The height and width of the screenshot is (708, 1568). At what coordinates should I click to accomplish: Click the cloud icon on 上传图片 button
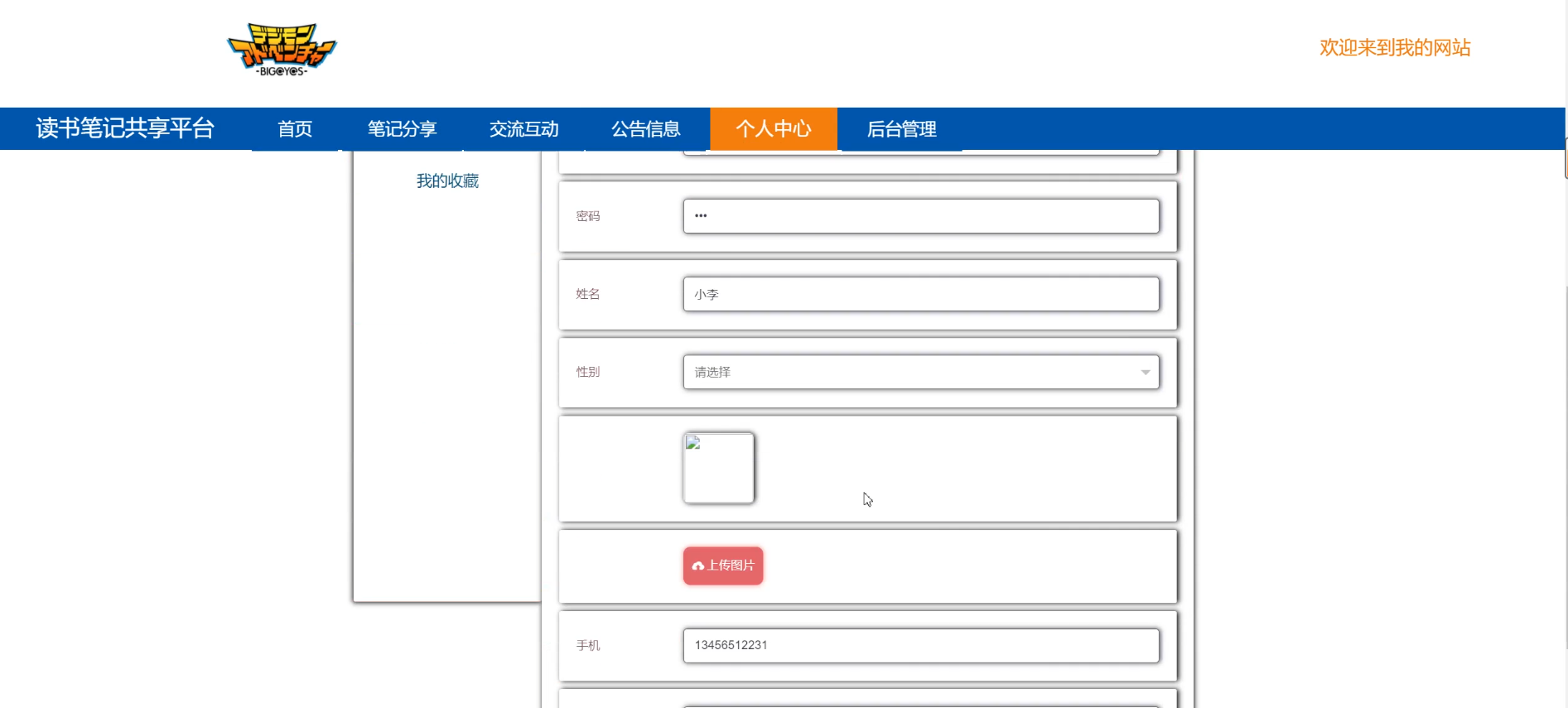(x=698, y=566)
